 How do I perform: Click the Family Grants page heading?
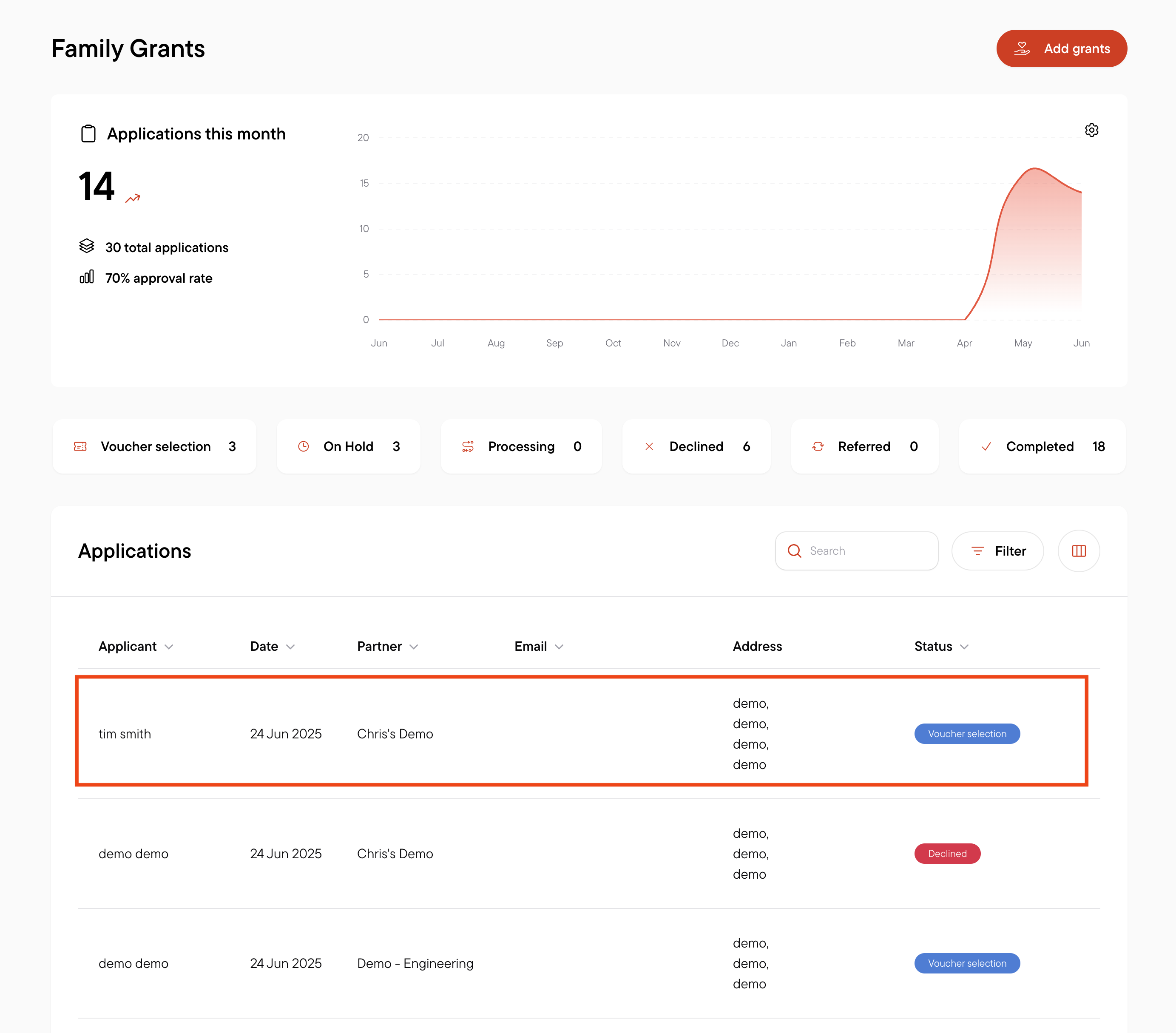click(x=128, y=48)
